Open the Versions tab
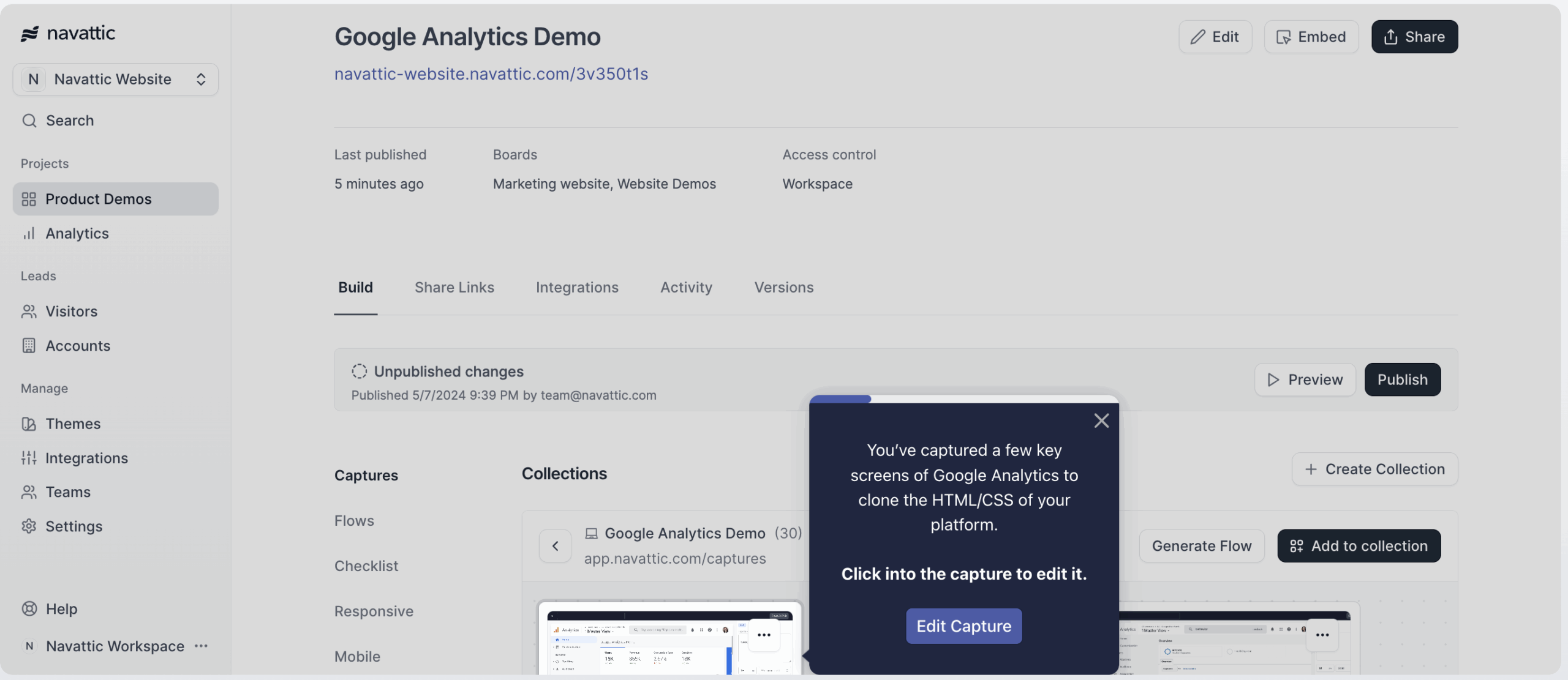The width and height of the screenshot is (1568, 680). click(x=783, y=287)
